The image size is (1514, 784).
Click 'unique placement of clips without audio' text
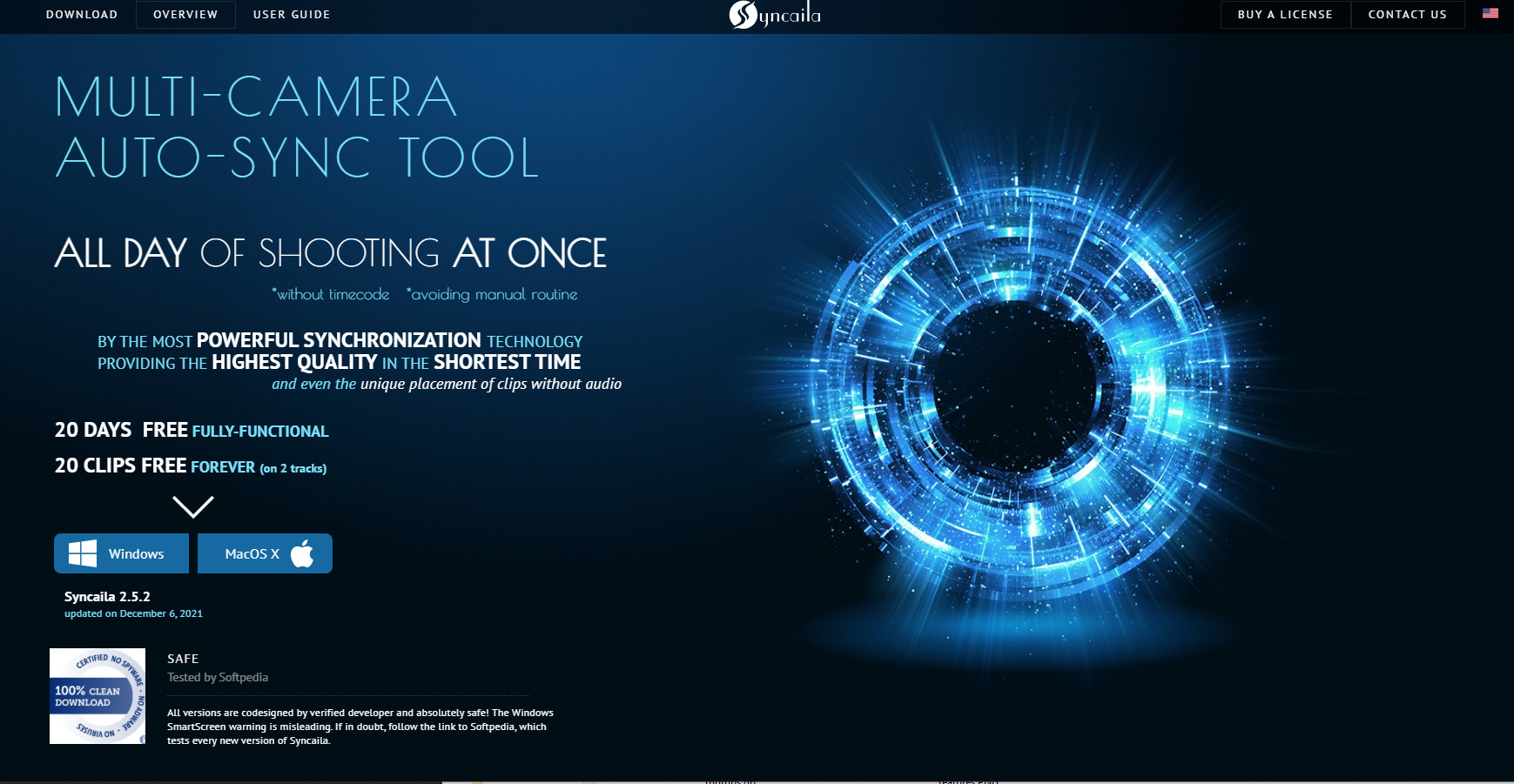coord(491,384)
